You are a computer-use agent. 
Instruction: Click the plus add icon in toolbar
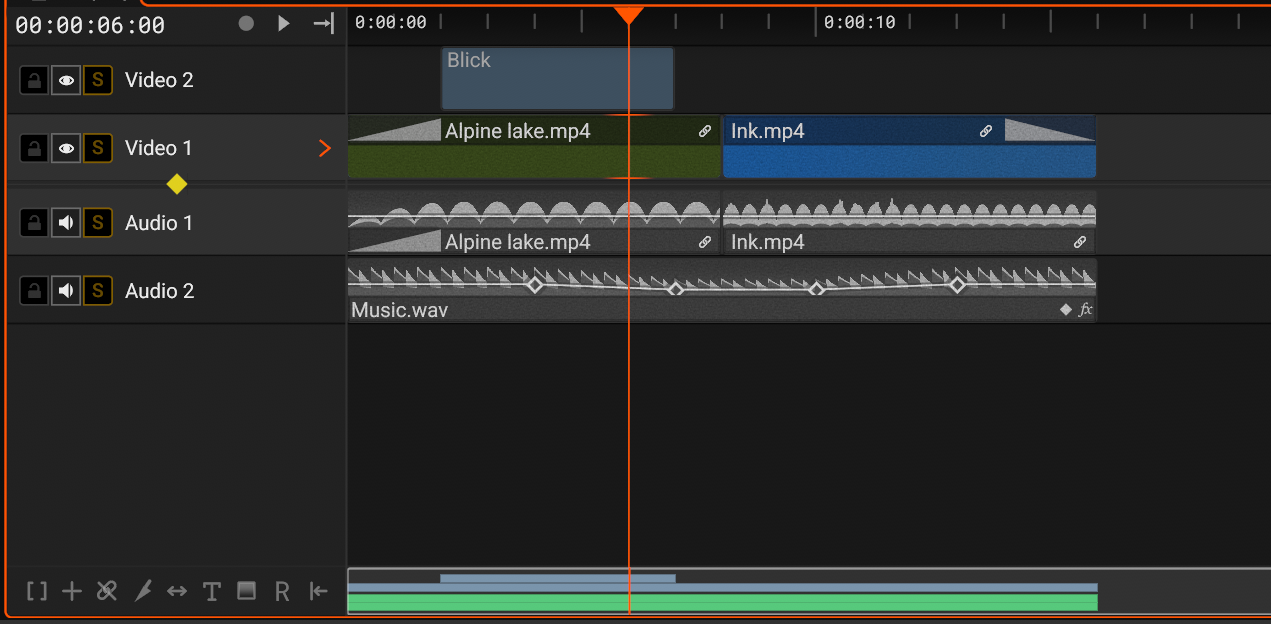pos(72,591)
